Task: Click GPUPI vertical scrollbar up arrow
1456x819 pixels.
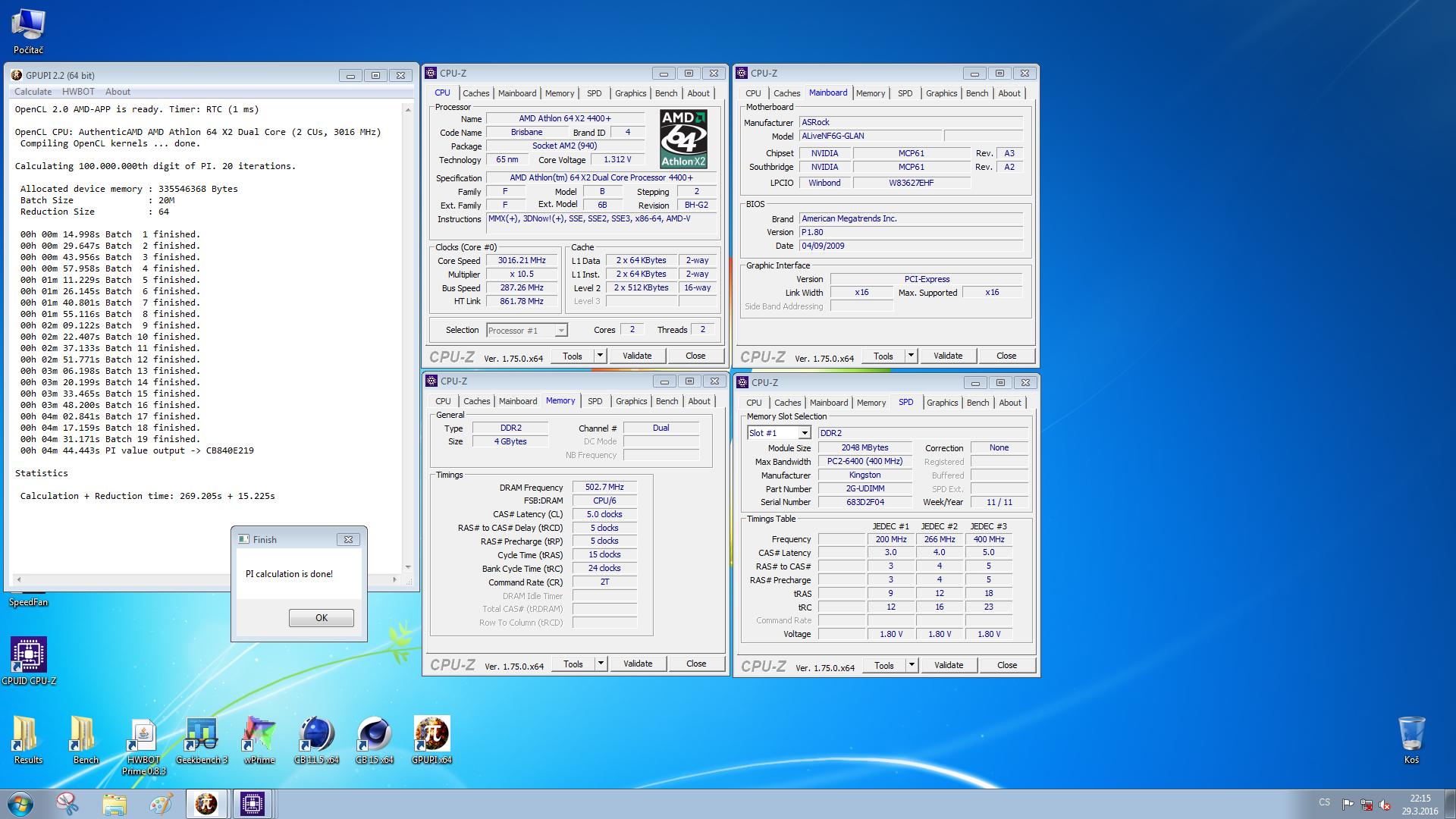Action: point(408,109)
